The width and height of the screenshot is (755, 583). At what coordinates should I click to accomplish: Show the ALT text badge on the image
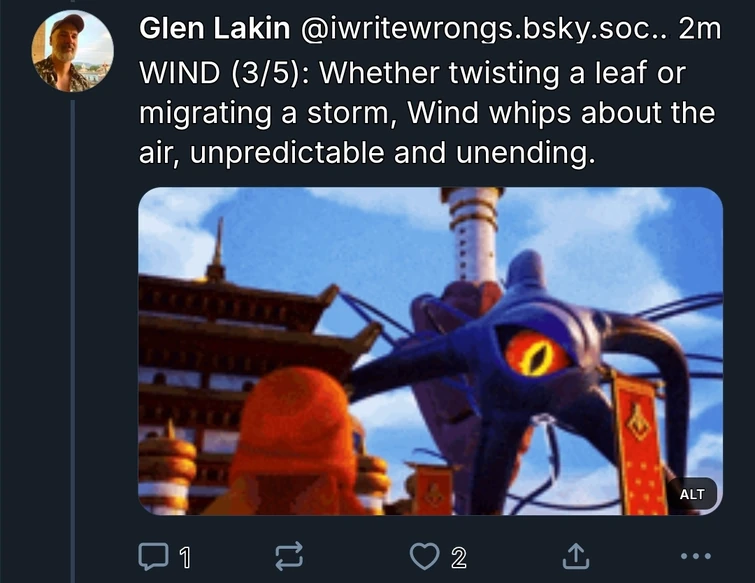tap(692, 494)
